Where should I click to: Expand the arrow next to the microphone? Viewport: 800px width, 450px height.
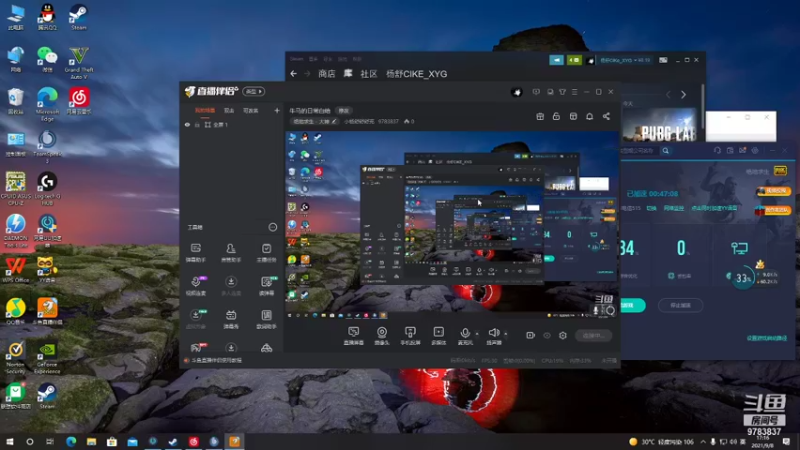pos(477,334)
